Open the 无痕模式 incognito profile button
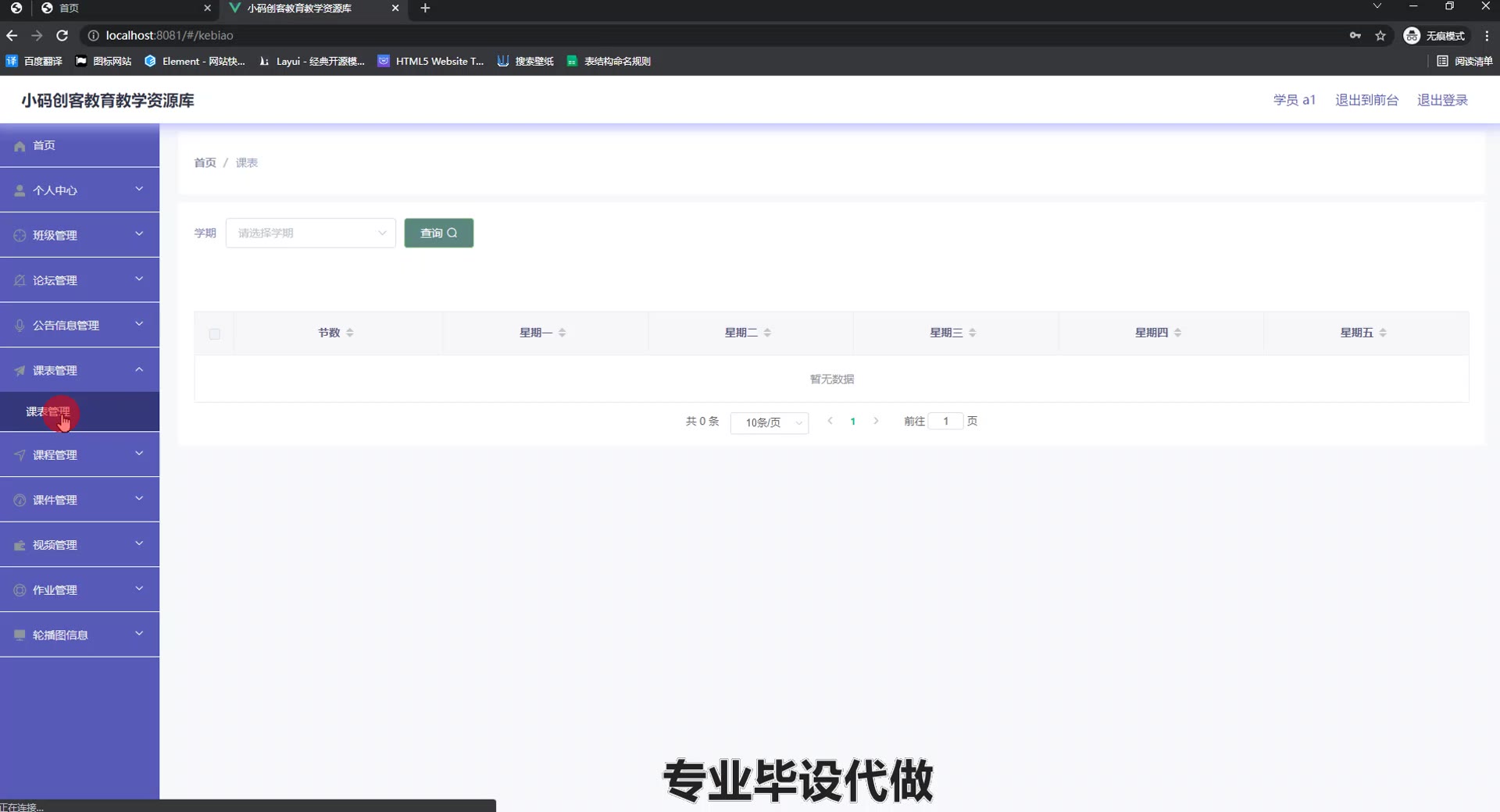1500x812 pixels. point(1436,35)
